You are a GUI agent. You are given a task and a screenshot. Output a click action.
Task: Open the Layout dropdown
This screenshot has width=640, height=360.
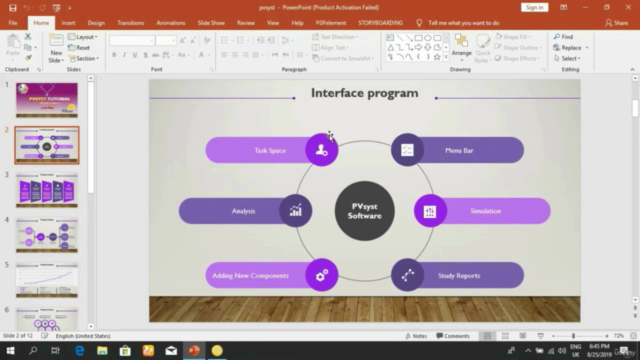82,37
